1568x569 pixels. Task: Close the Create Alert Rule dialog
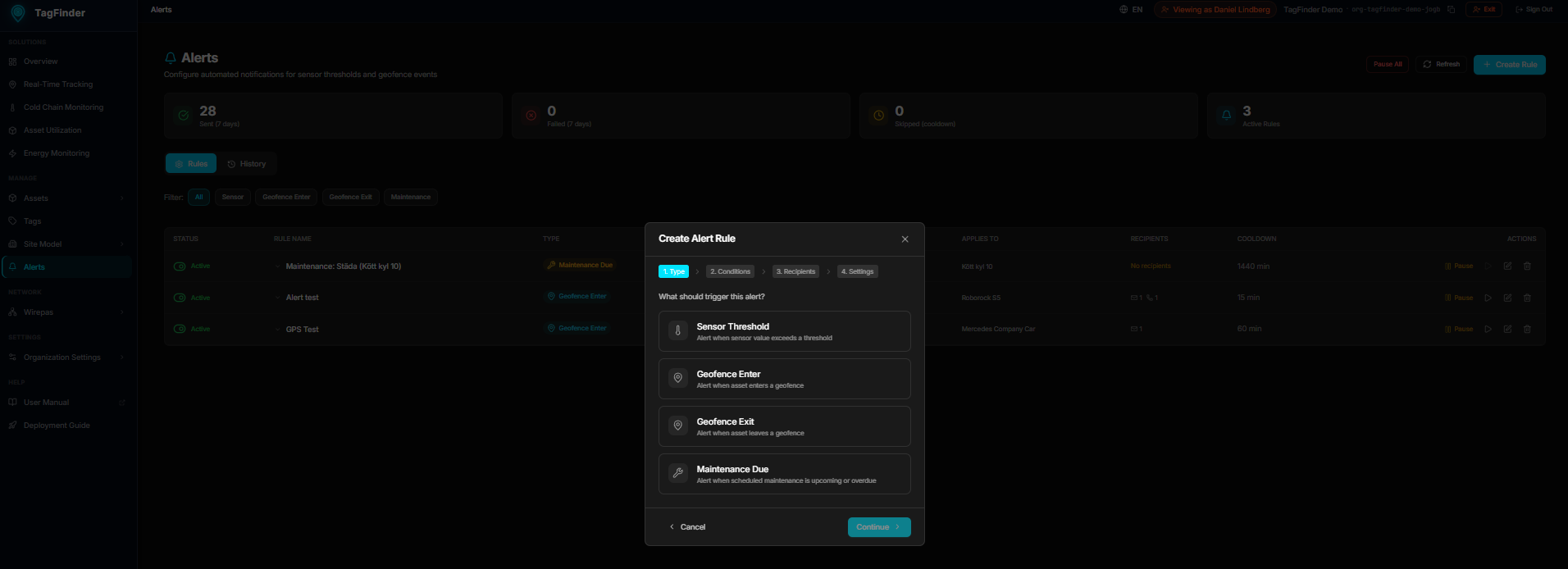(x=905, y=239)
